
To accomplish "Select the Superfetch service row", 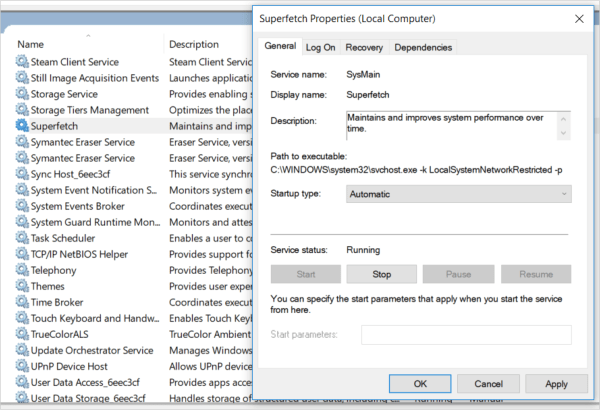I will (133, 126).
